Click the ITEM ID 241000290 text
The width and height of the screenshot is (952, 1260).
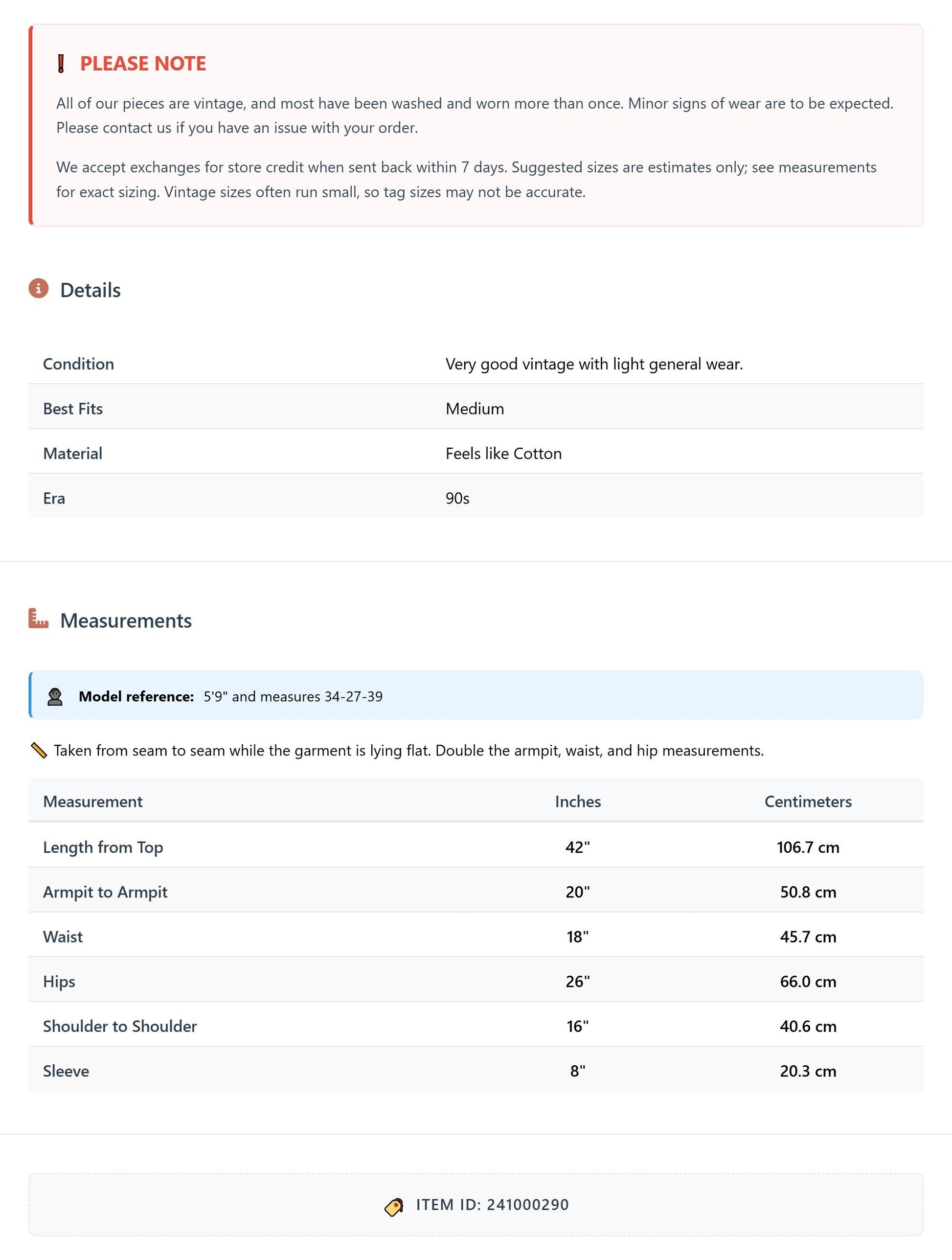[x=493, y=1205]
